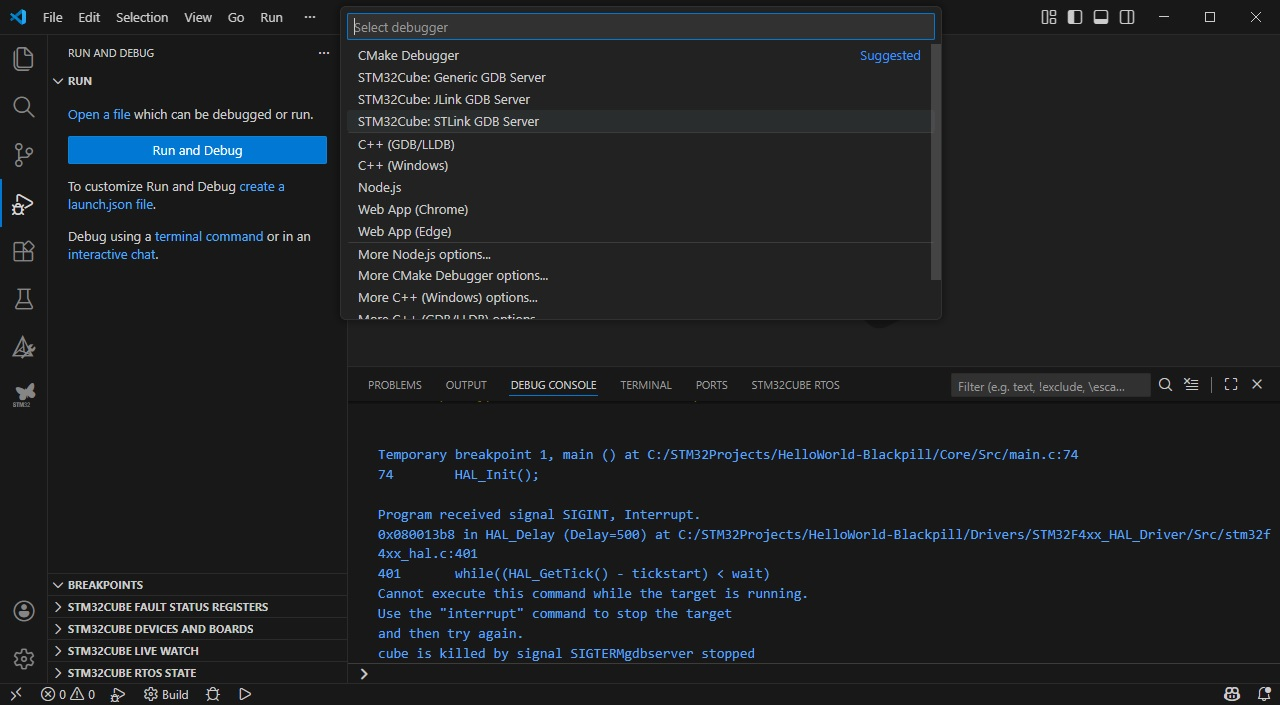Image resolution: width=1280 pixels, height=705 pixels.
Task: Open the Selection menu
Action: click(x=142, y=17)
